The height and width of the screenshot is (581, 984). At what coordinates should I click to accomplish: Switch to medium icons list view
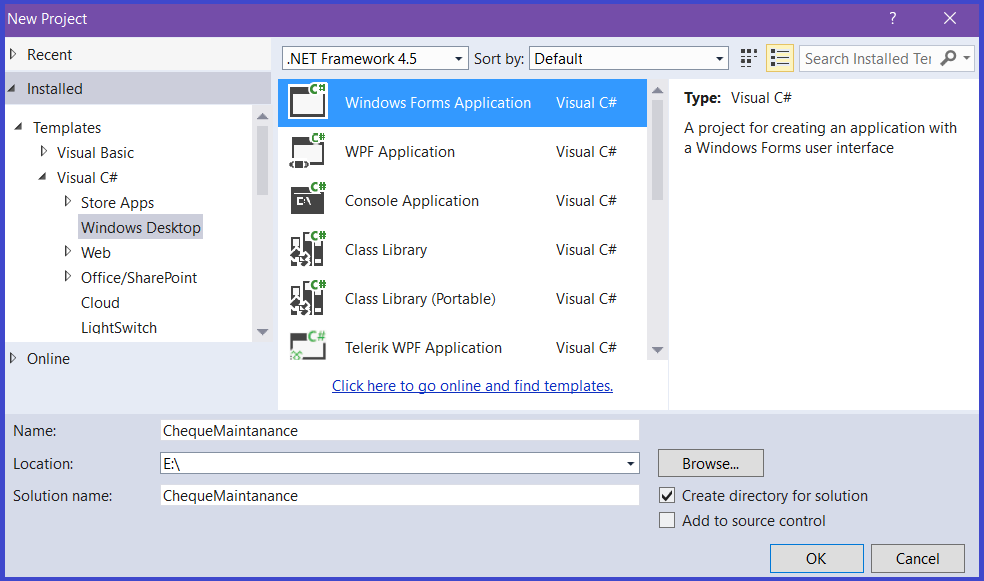coord(780,58)
